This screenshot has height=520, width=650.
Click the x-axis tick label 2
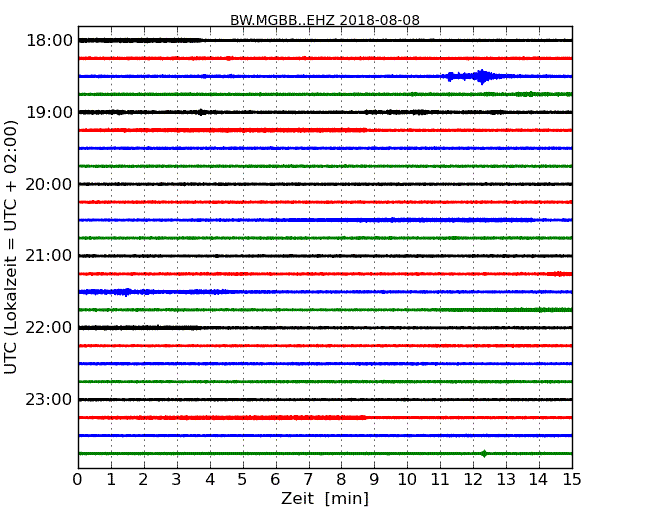[143, 480]
